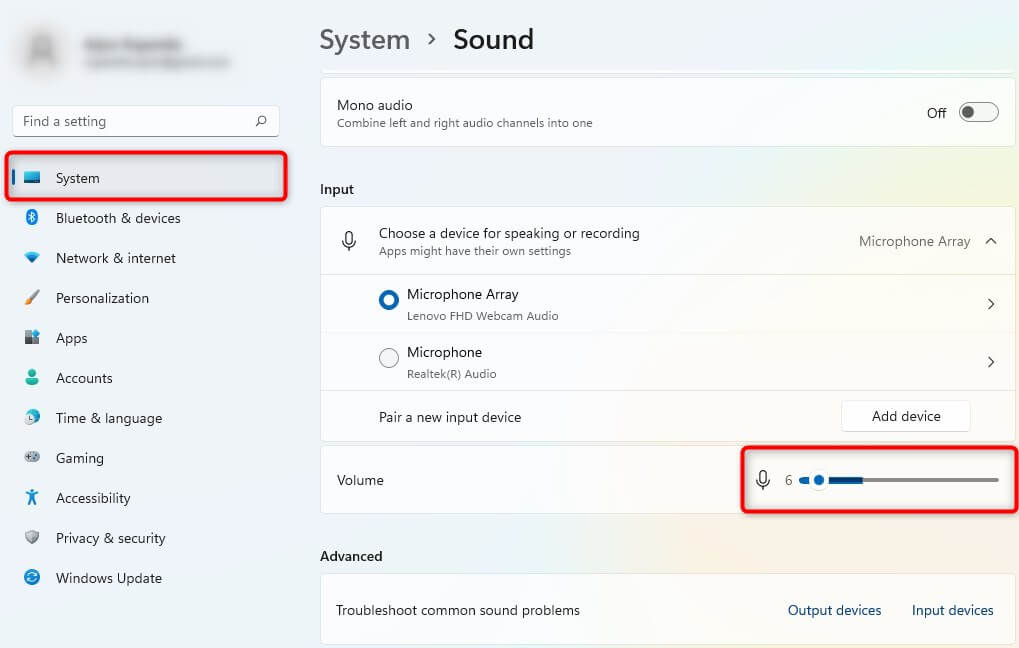
Task: Click the Apps icon in sidebar
Action: (32, 338)
